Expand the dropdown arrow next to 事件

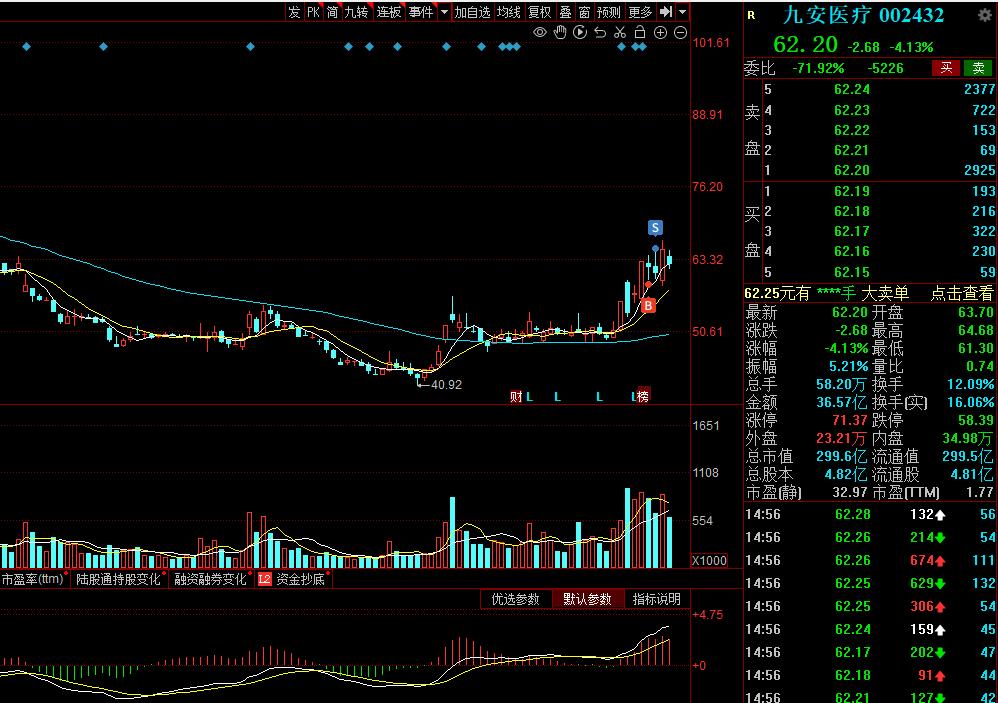[x=444, y=12]
